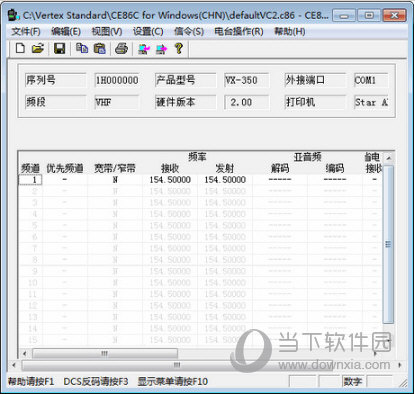Viewport: 415px width, 394px height.
Task: Click the window's outer horizontal scrollbar thumb
Action: (x=177, y=365)
